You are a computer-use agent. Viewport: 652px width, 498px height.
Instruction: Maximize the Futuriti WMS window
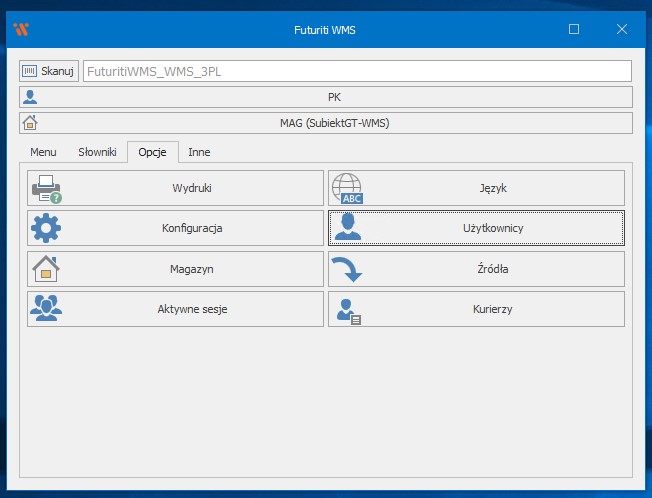574,30
